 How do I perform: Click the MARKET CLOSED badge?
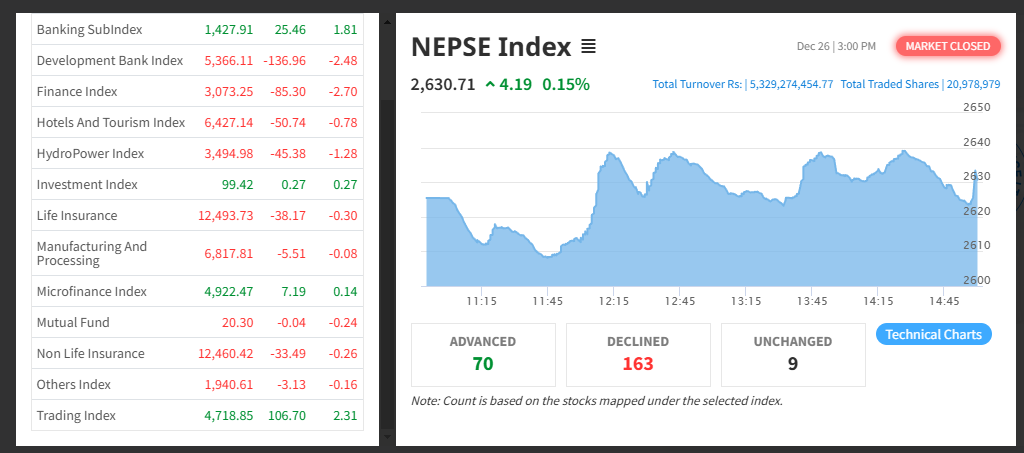pyautogui.click(x=948, y=46)
